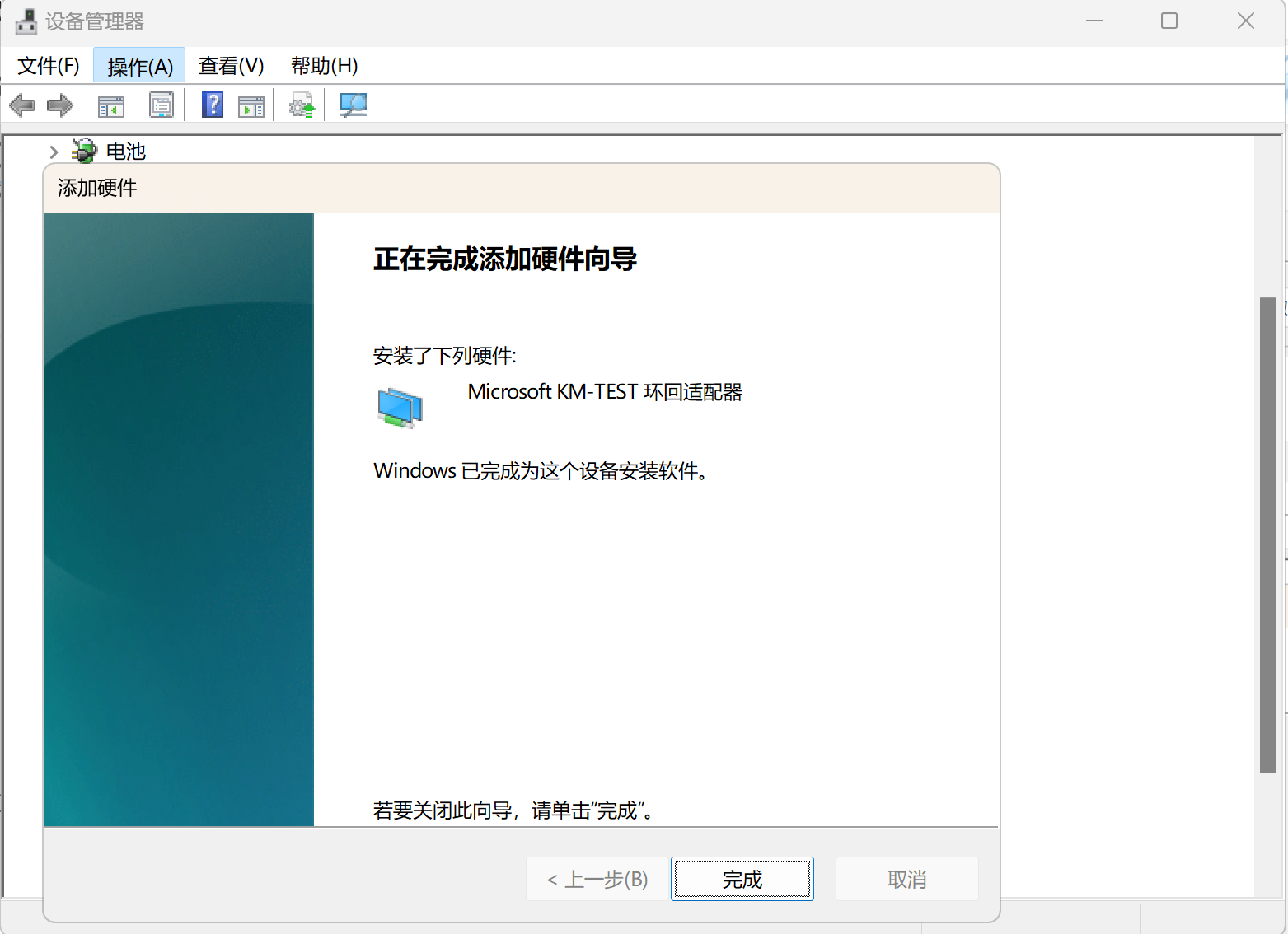
Task: Select the 电池 tree item label
Action: click(126, 152)
